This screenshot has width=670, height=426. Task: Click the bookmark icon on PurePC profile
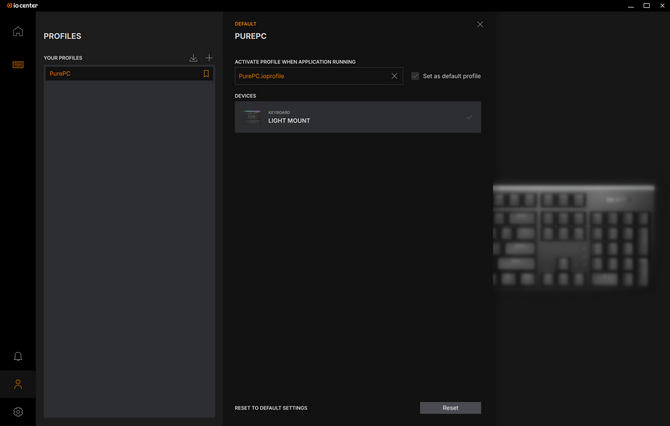pos(206,73)
